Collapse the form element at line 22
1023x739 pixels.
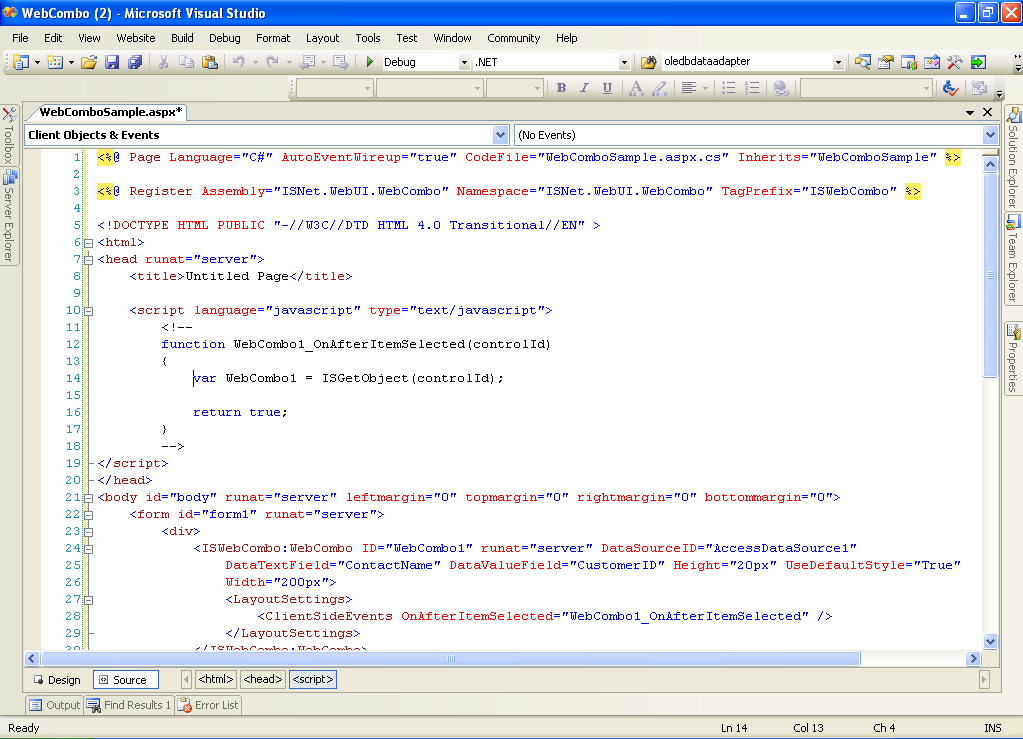point(89,514)
